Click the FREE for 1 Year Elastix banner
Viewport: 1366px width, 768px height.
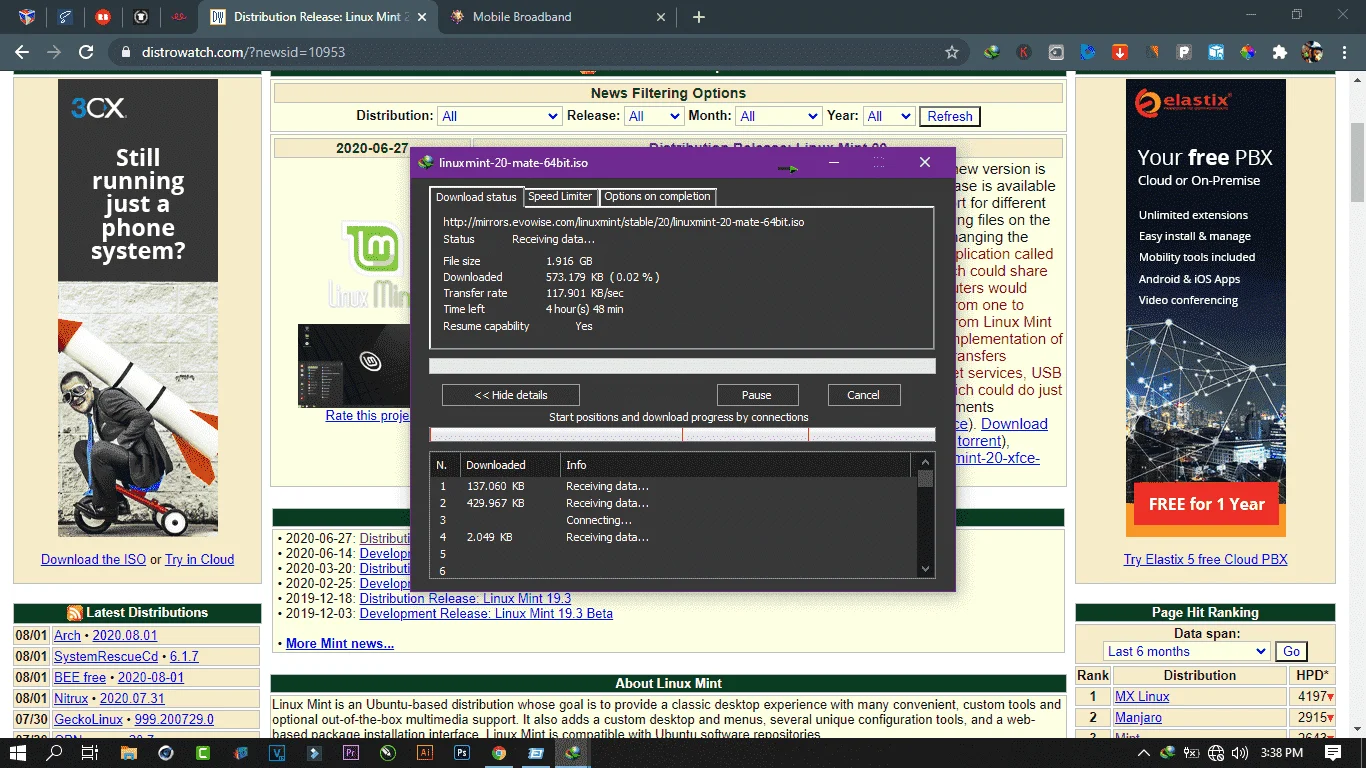coord(1206,505)
